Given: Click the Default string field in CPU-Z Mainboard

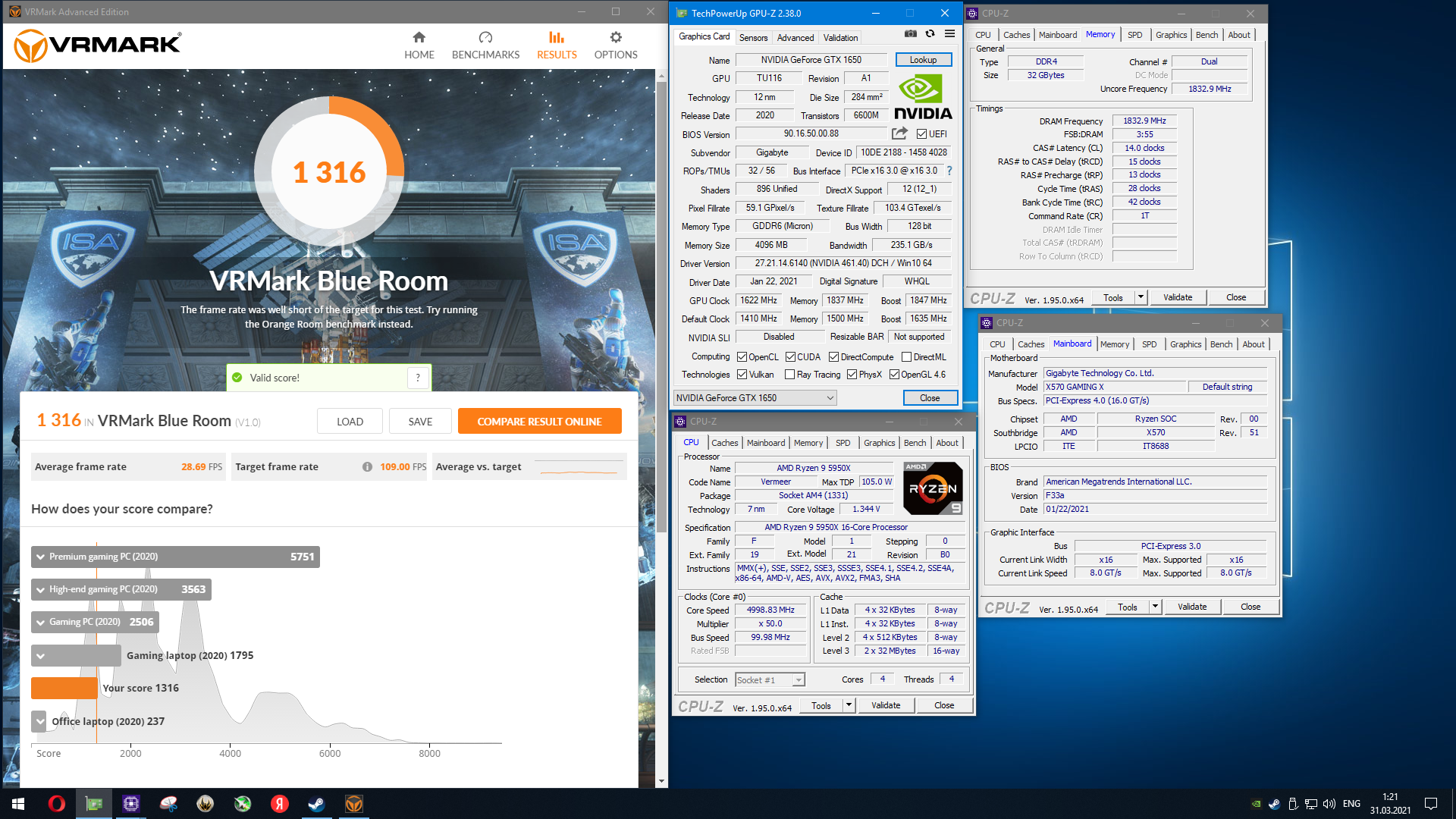Looking at the screenshot, I should (1227, 387).
